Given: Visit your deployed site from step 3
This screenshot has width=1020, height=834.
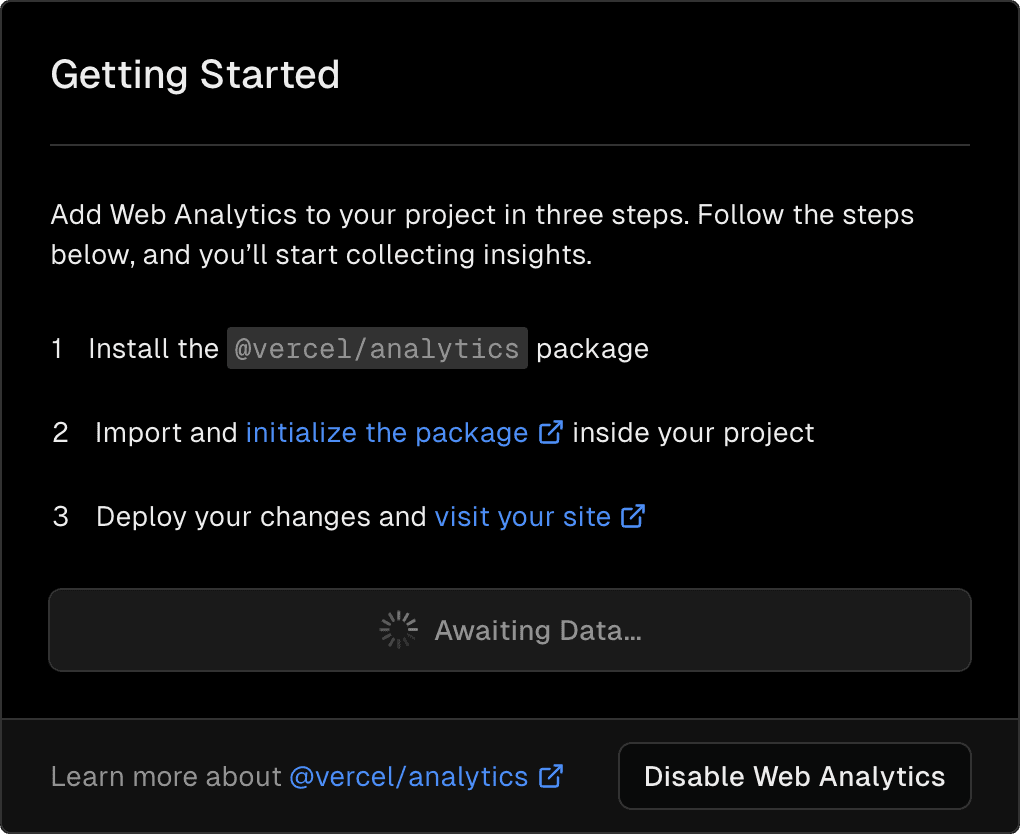Looking at the screenshot, I should point(524,517).
